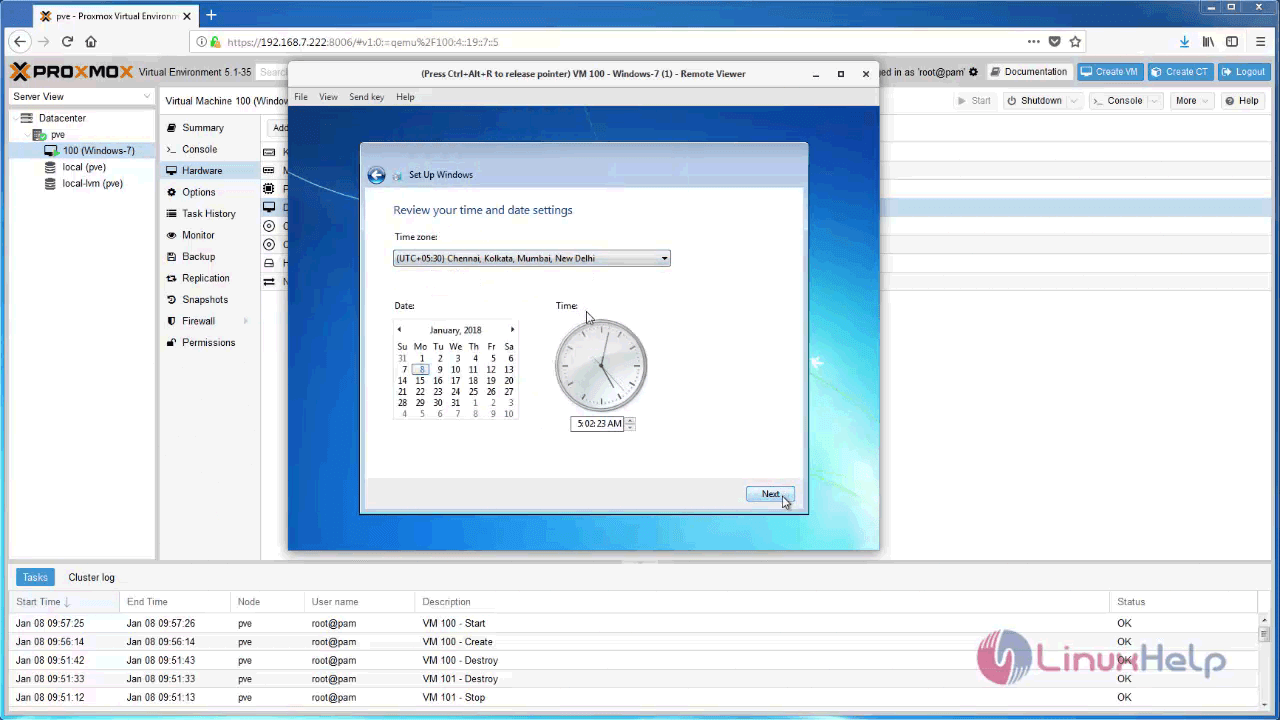The height and width of the screenshot is (720, 1280).
Task: Open the More dropdown
Action: [1193, 101]
